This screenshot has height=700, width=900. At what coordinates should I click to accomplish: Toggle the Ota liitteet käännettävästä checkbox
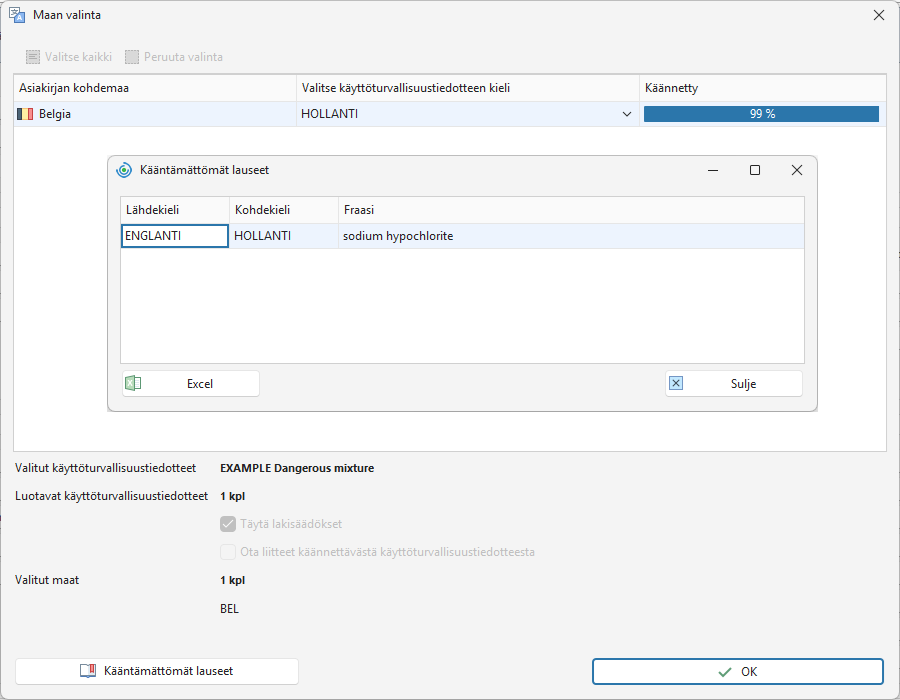[x=228, y=552]
